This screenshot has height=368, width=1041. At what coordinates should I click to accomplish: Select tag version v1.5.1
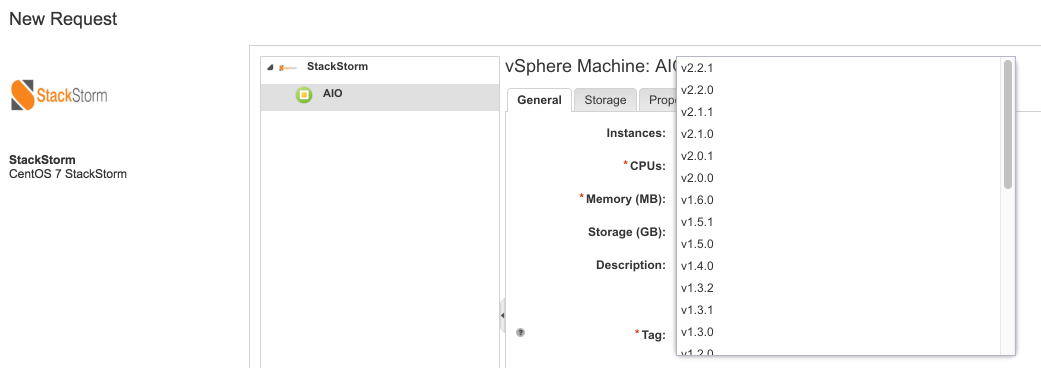point(839,222)
